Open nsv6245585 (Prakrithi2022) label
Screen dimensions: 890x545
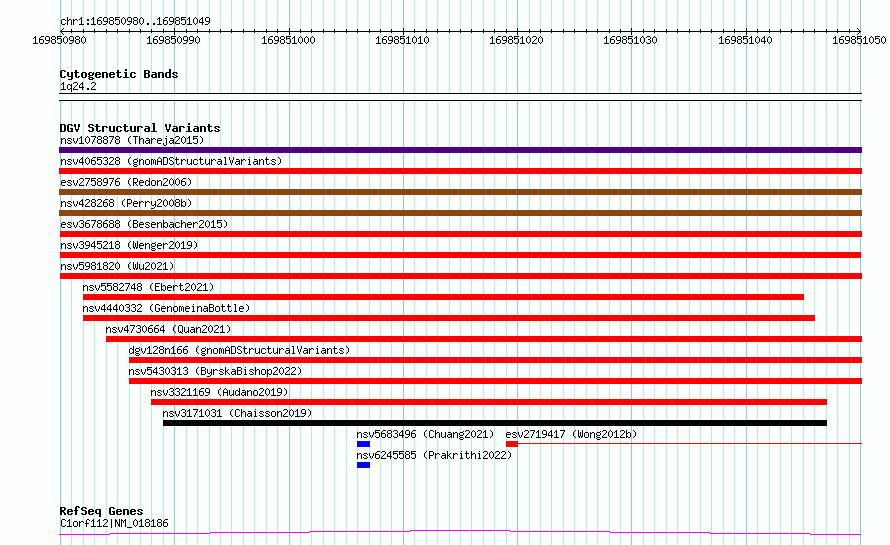434,455
